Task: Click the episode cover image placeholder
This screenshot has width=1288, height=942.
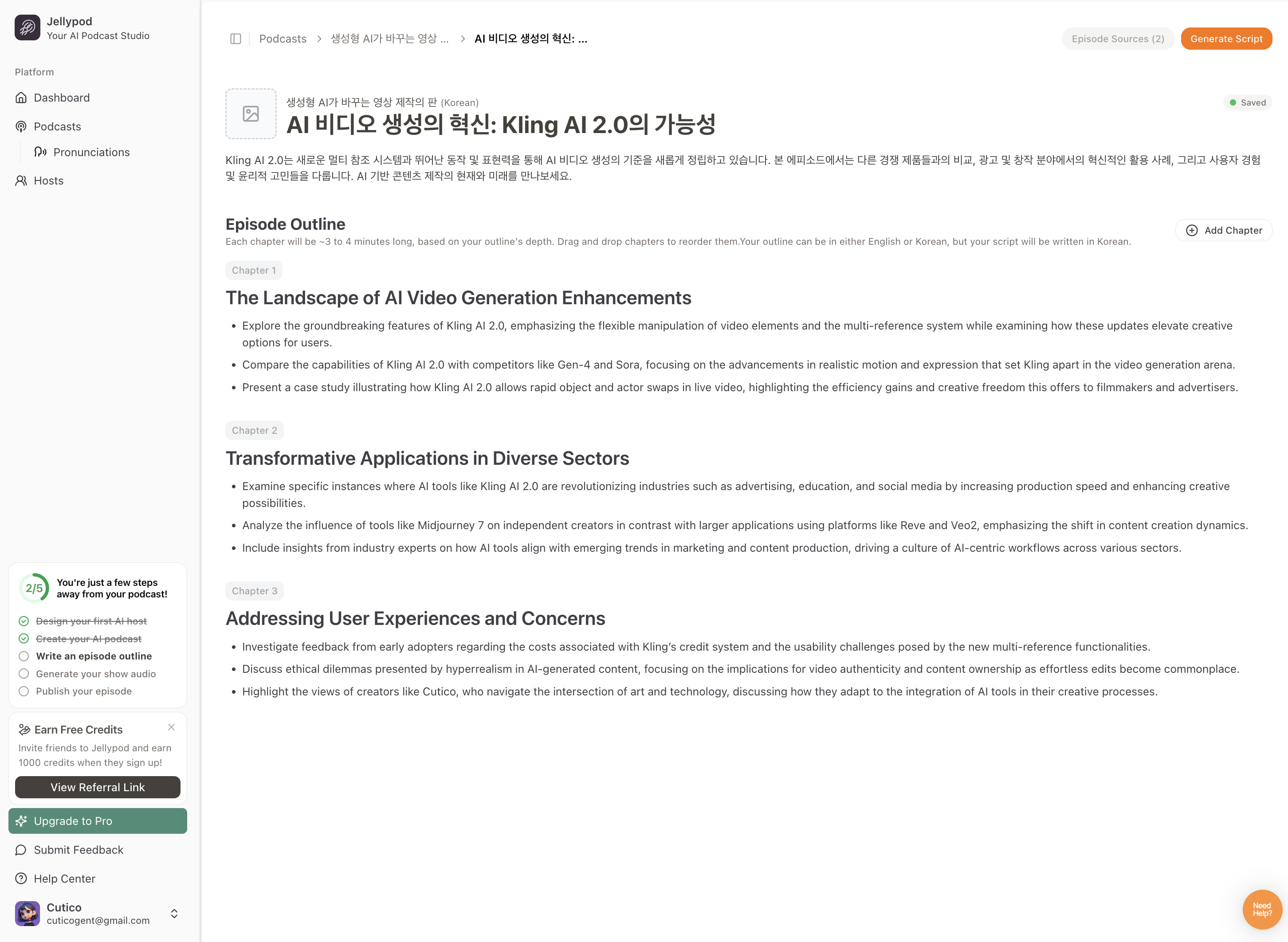Action: point(251,114)
